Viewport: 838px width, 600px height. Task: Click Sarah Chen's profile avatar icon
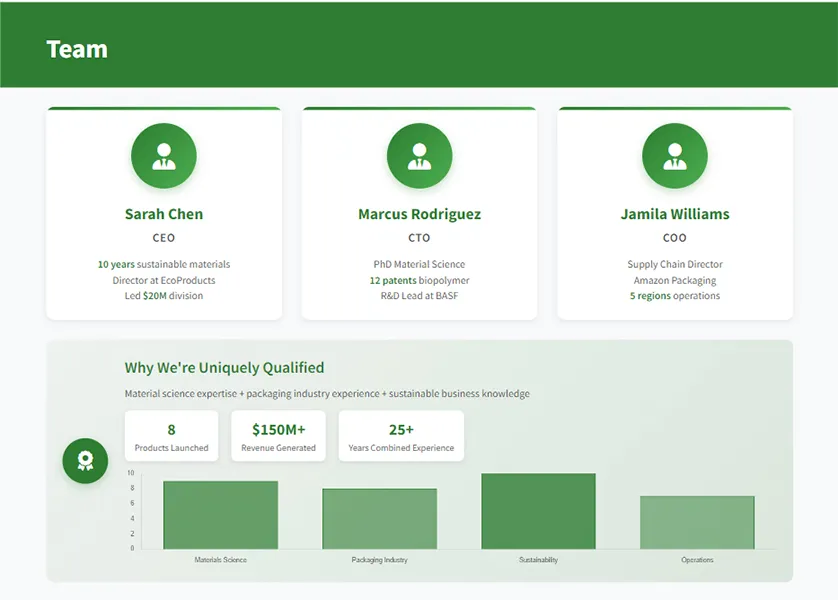pyautogui.click(x=164, y=156)
